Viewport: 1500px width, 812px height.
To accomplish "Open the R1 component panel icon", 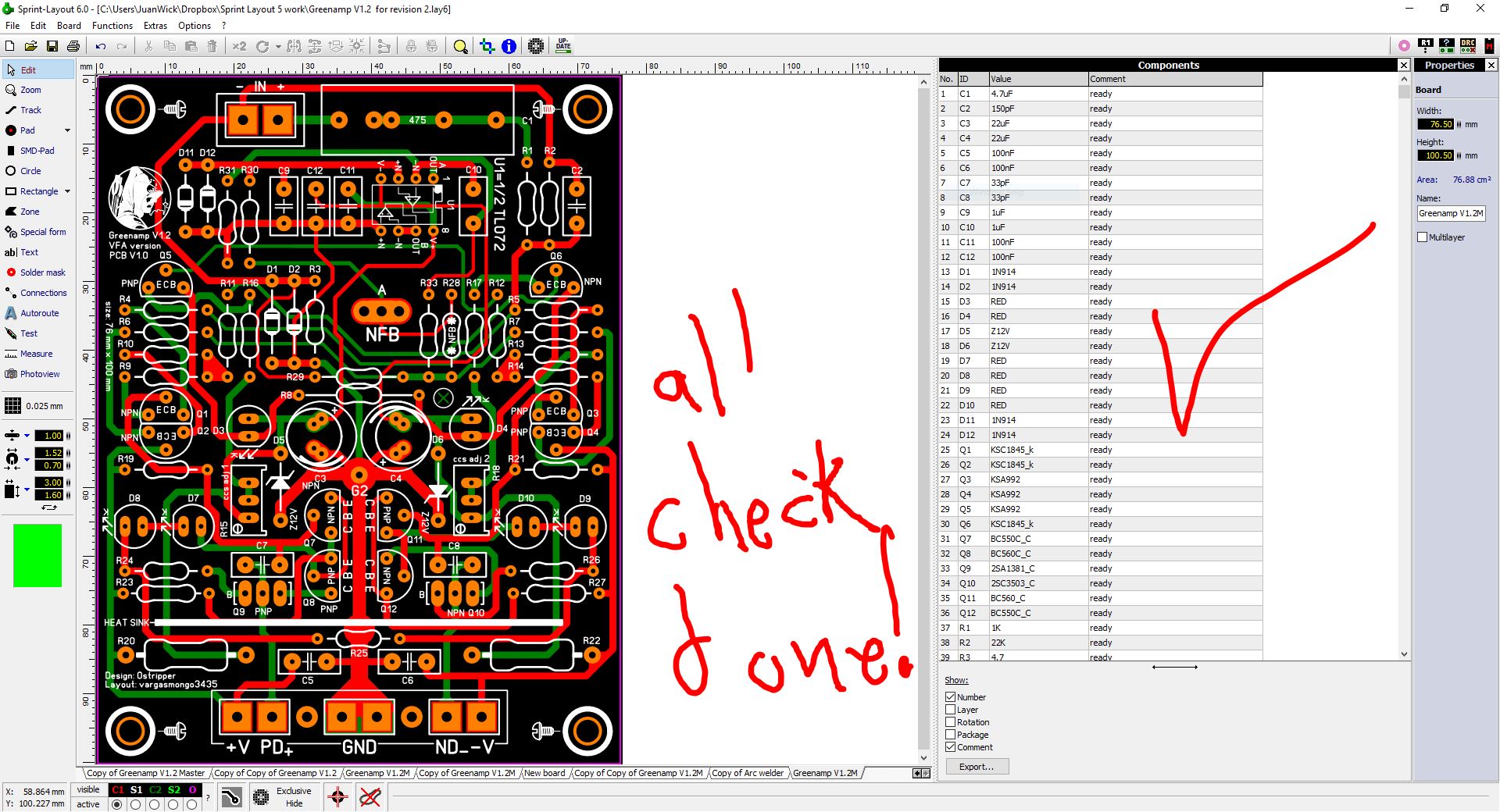I will (1426, 46).
